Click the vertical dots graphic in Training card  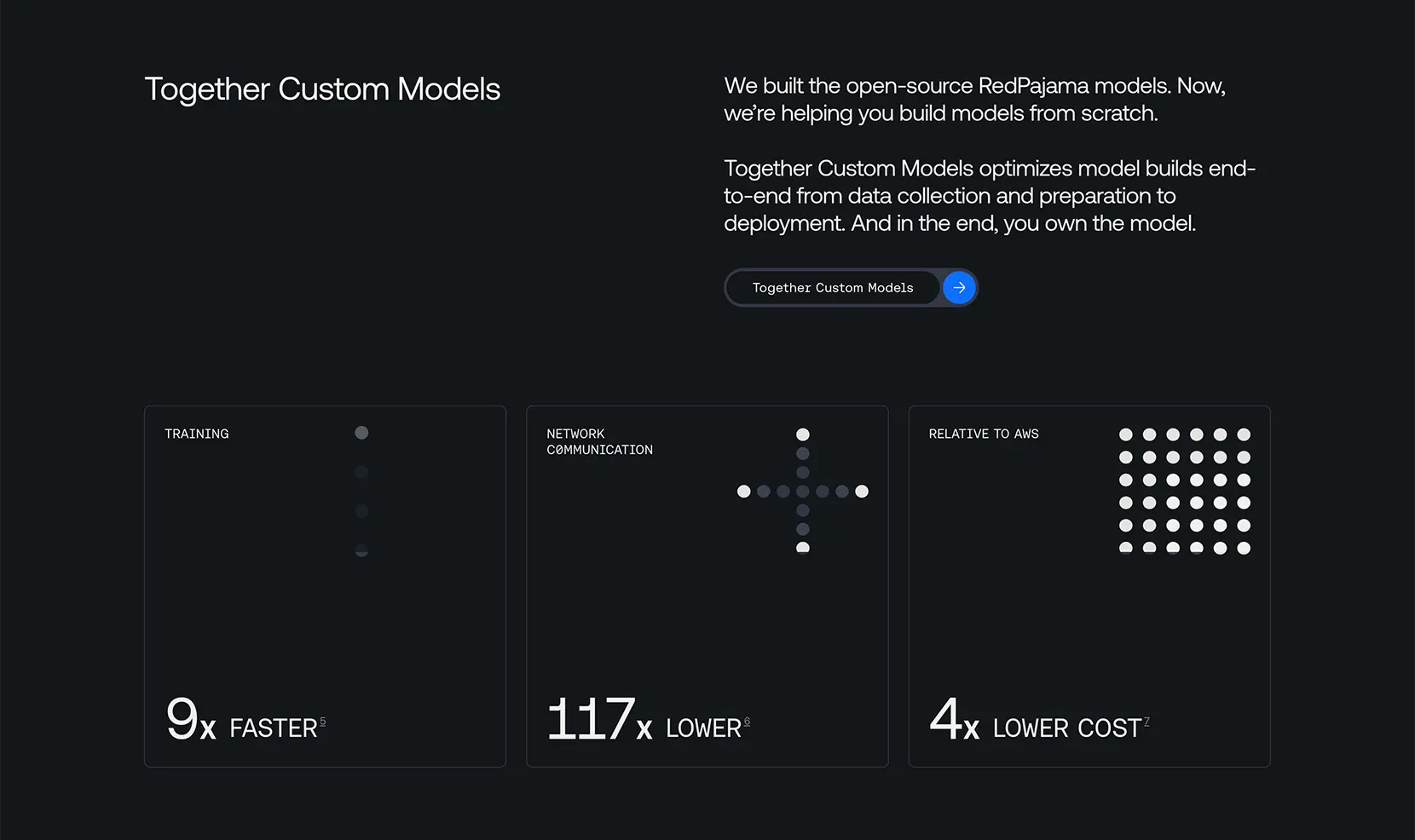(x=361, y=492)
